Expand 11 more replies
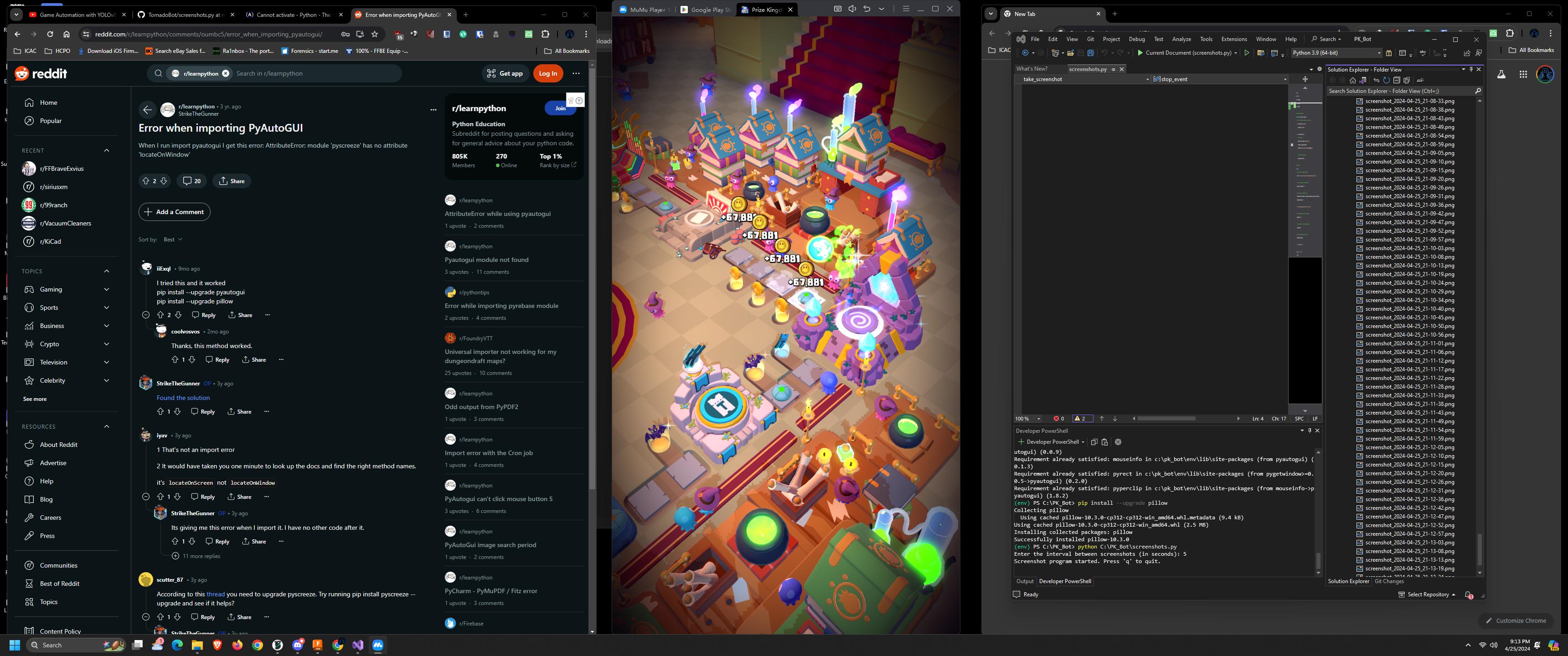This screenshot has width=1568, height=656. coord(196,556)
